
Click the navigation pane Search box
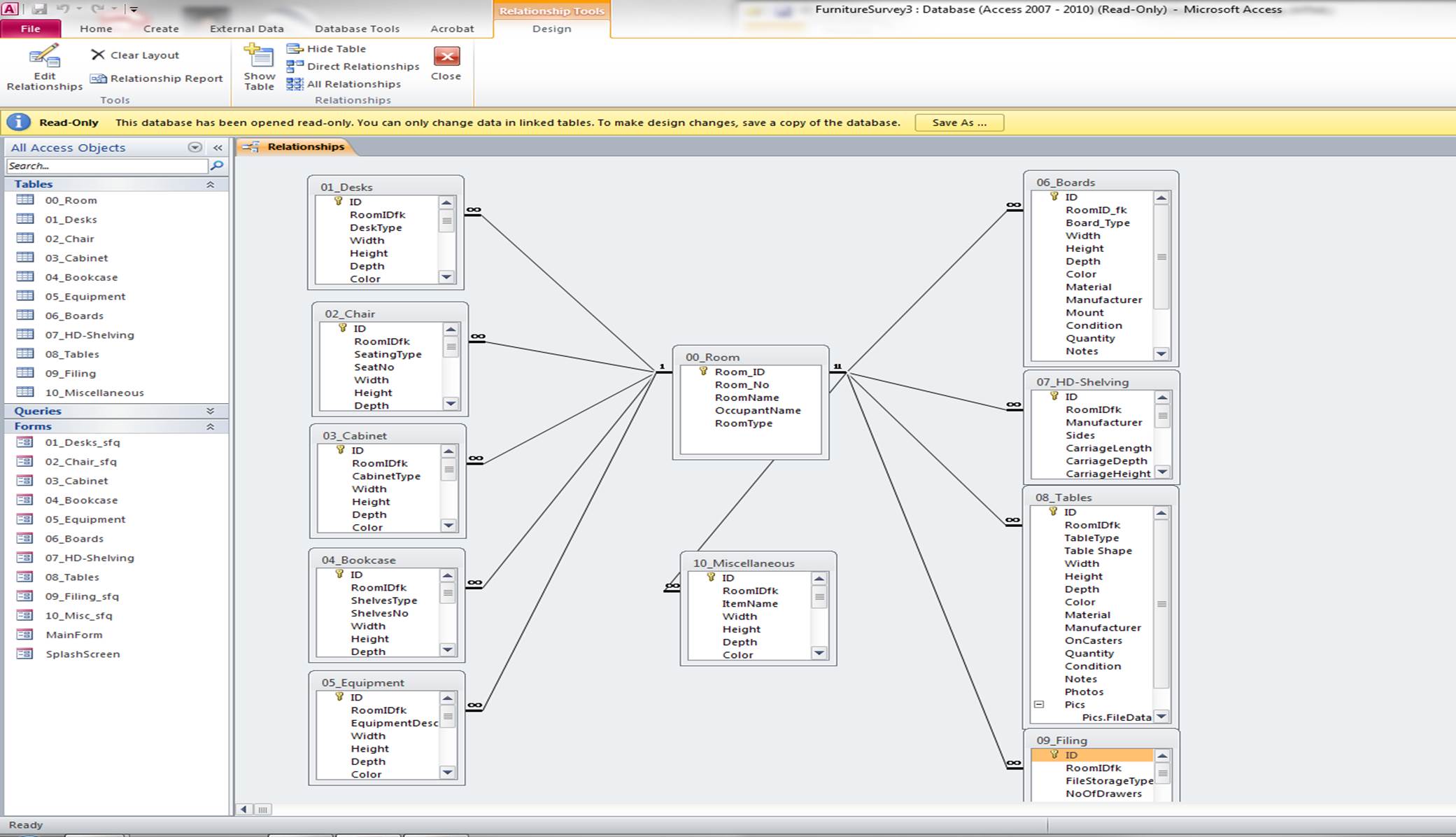(x=106, y=166)
